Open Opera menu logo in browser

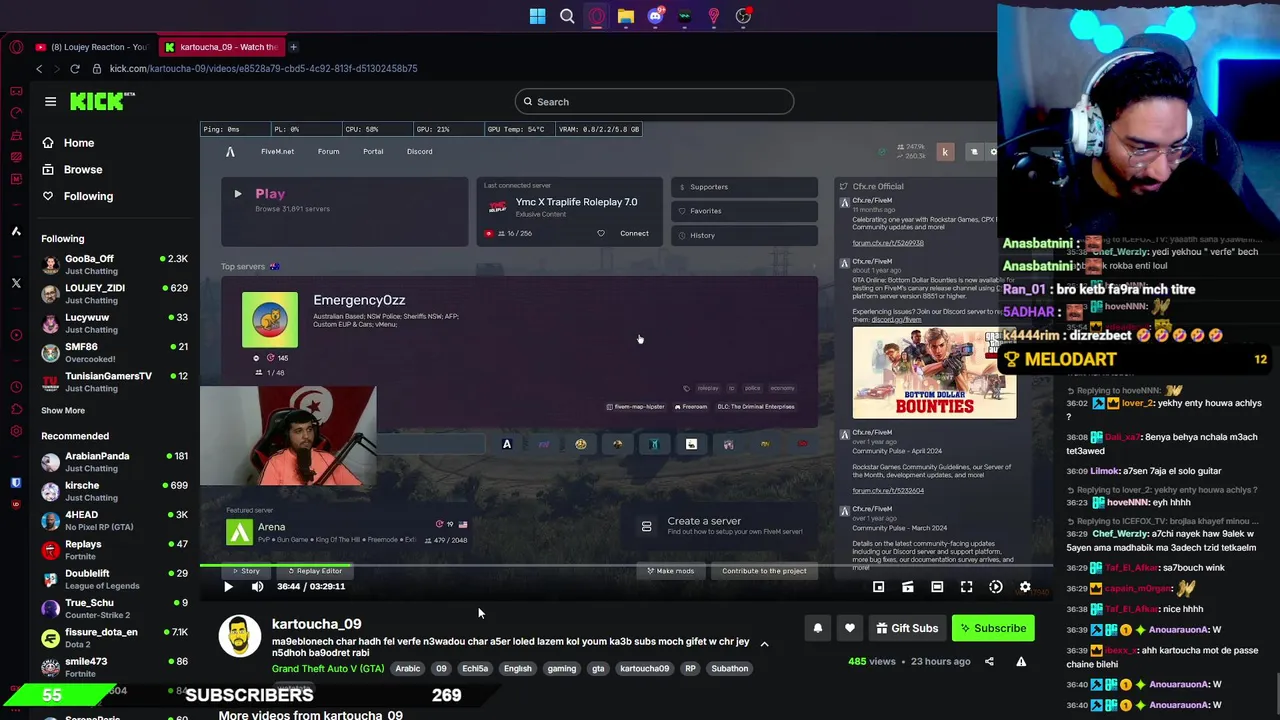coord(16,47)
